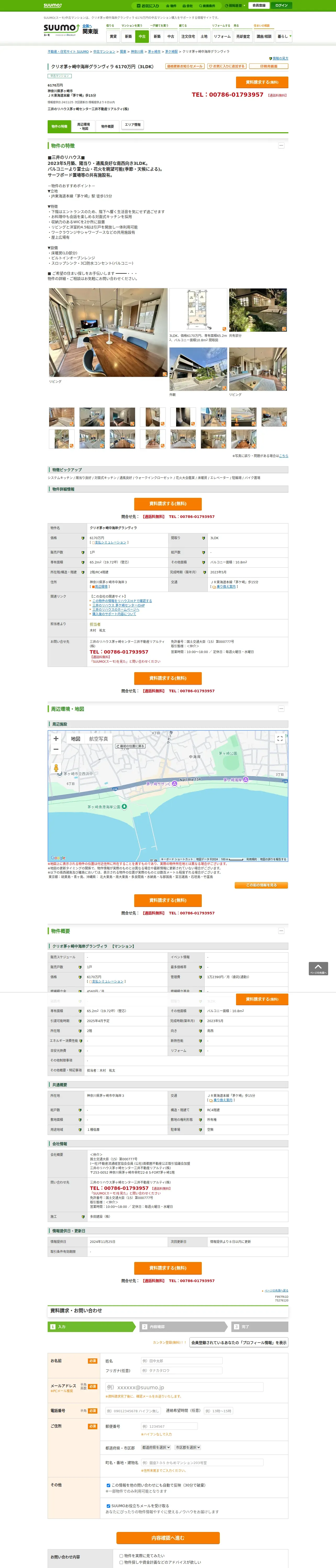Click help icon next to 施工 row
This screenshot has width=336, height=1568.
83,1217
